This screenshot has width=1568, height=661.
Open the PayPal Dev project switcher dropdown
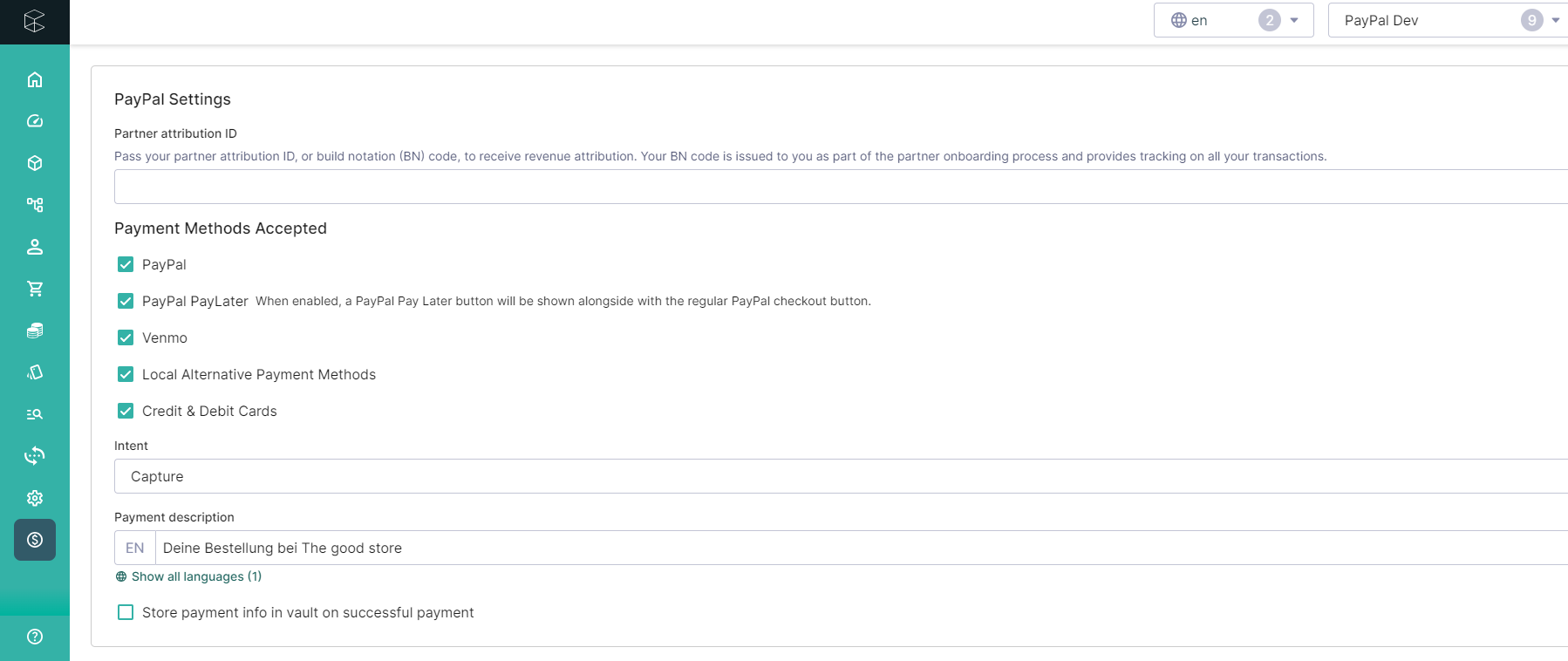pyautogui.click(x=1448, y=20)
